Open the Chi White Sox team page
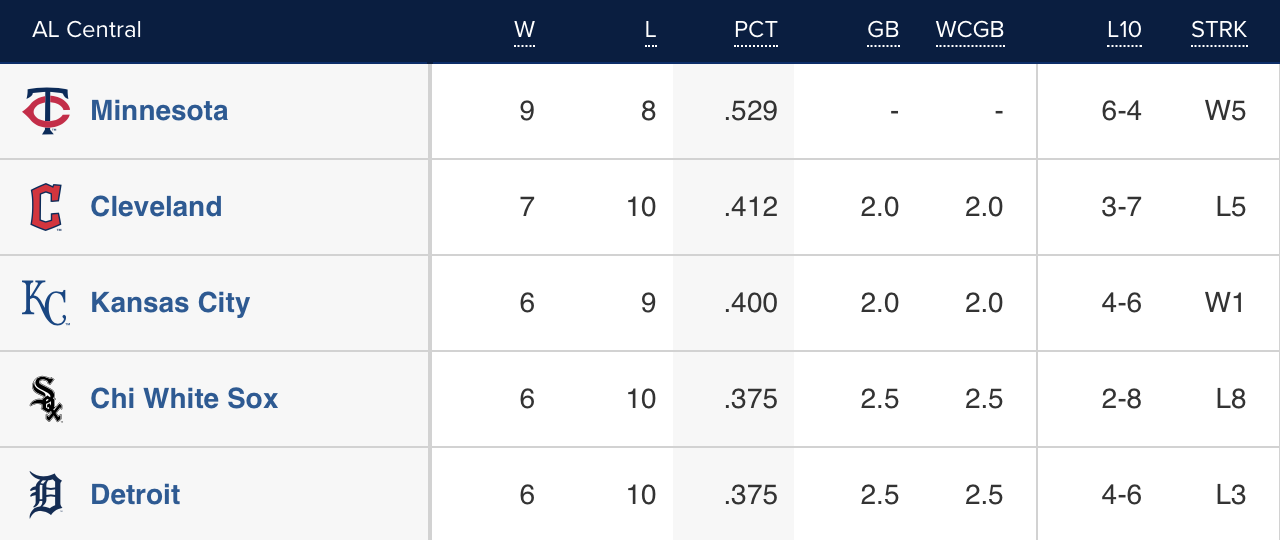 [x=184, y=399]
